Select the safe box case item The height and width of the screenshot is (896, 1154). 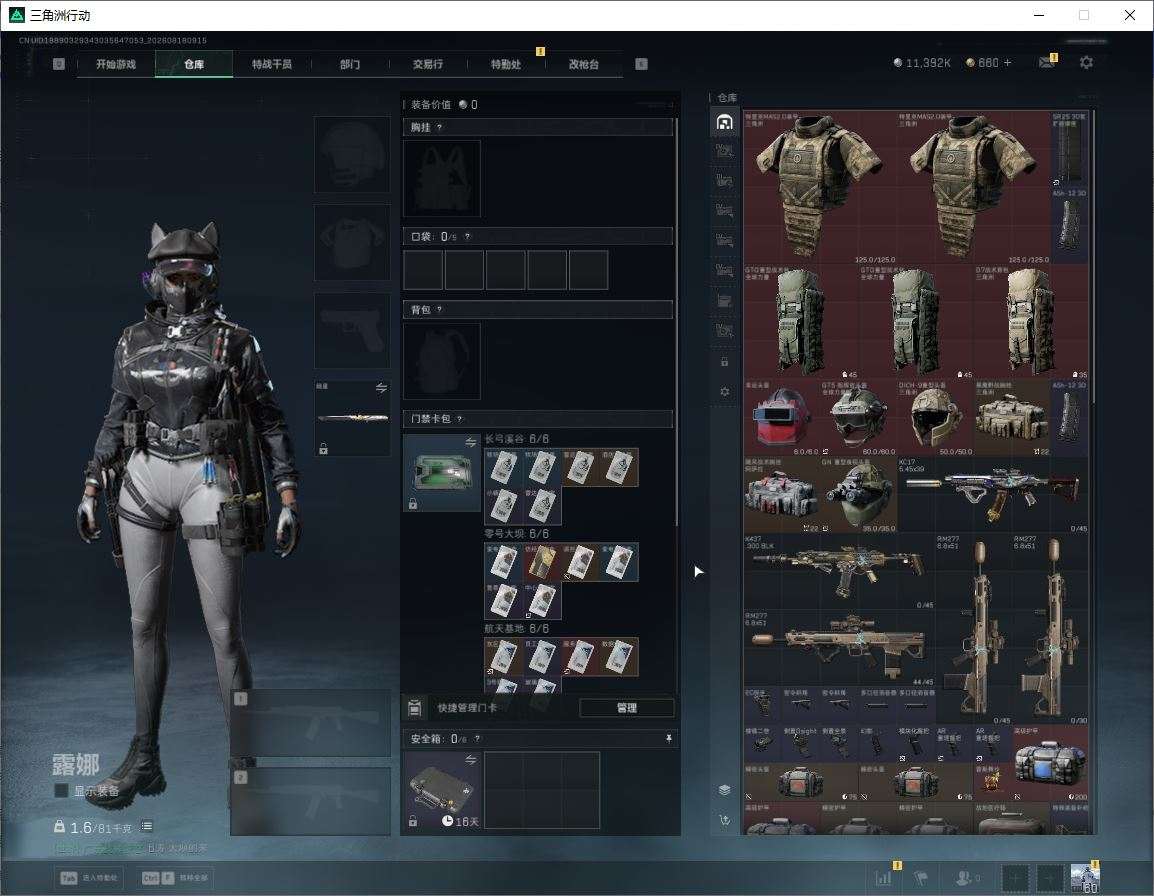point(442,790)
